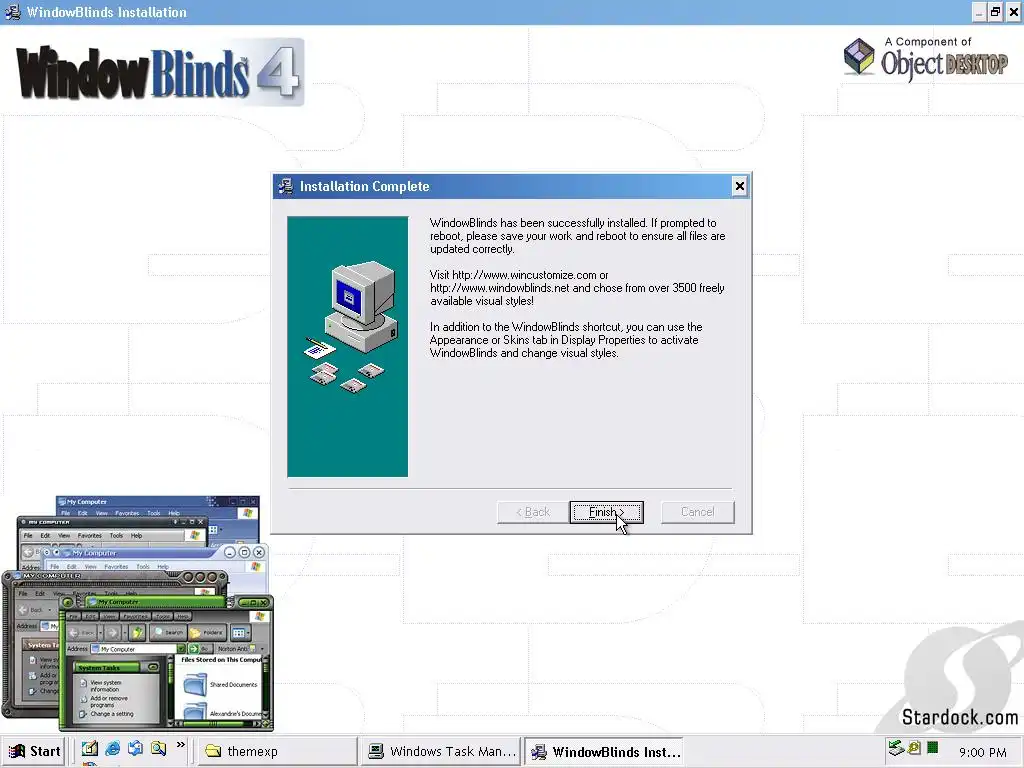Restore the WindowBlinds Installation window
1024x768 pixels.
point(995,12)
